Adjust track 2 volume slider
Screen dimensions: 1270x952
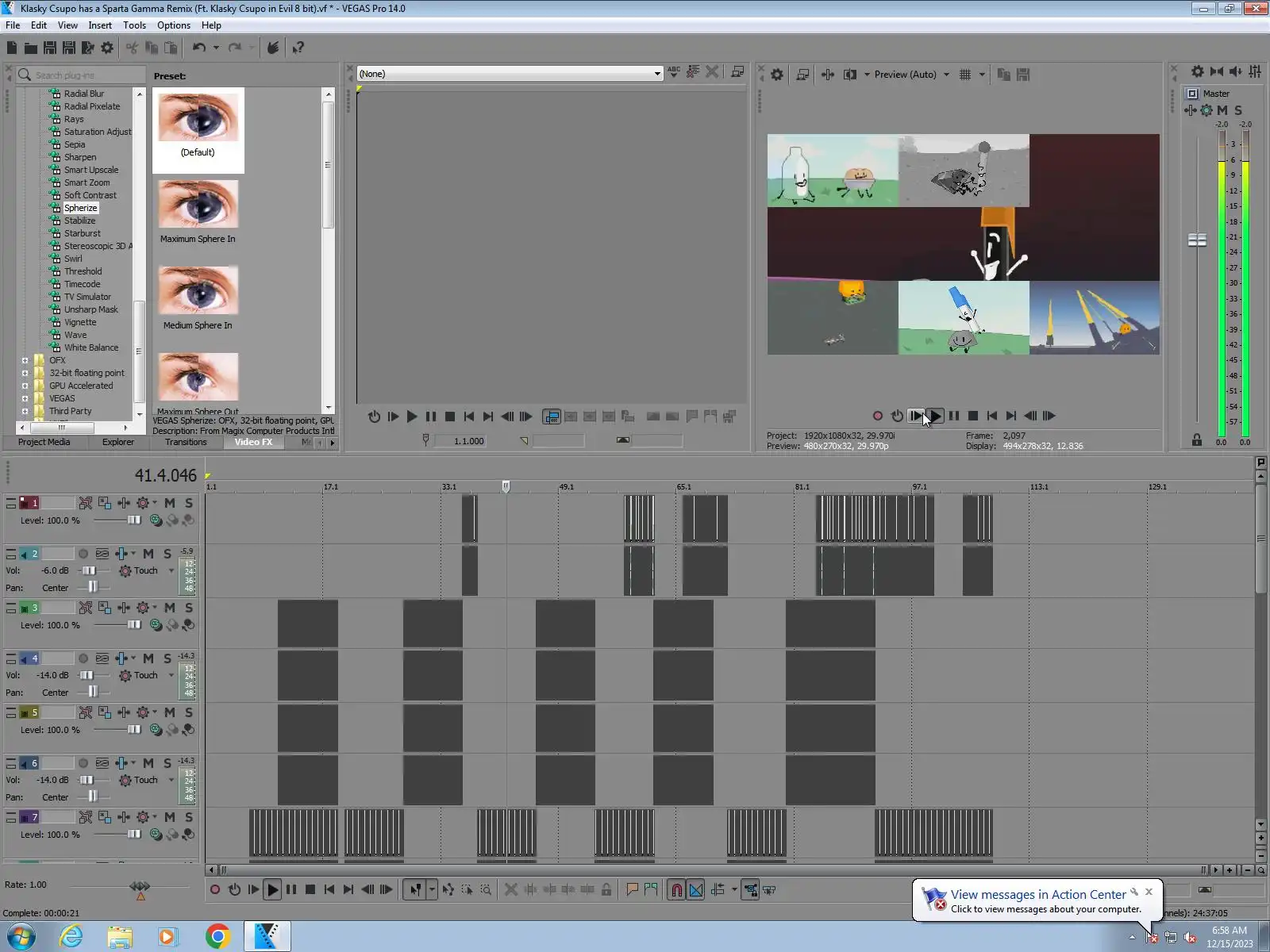point(89,570)
